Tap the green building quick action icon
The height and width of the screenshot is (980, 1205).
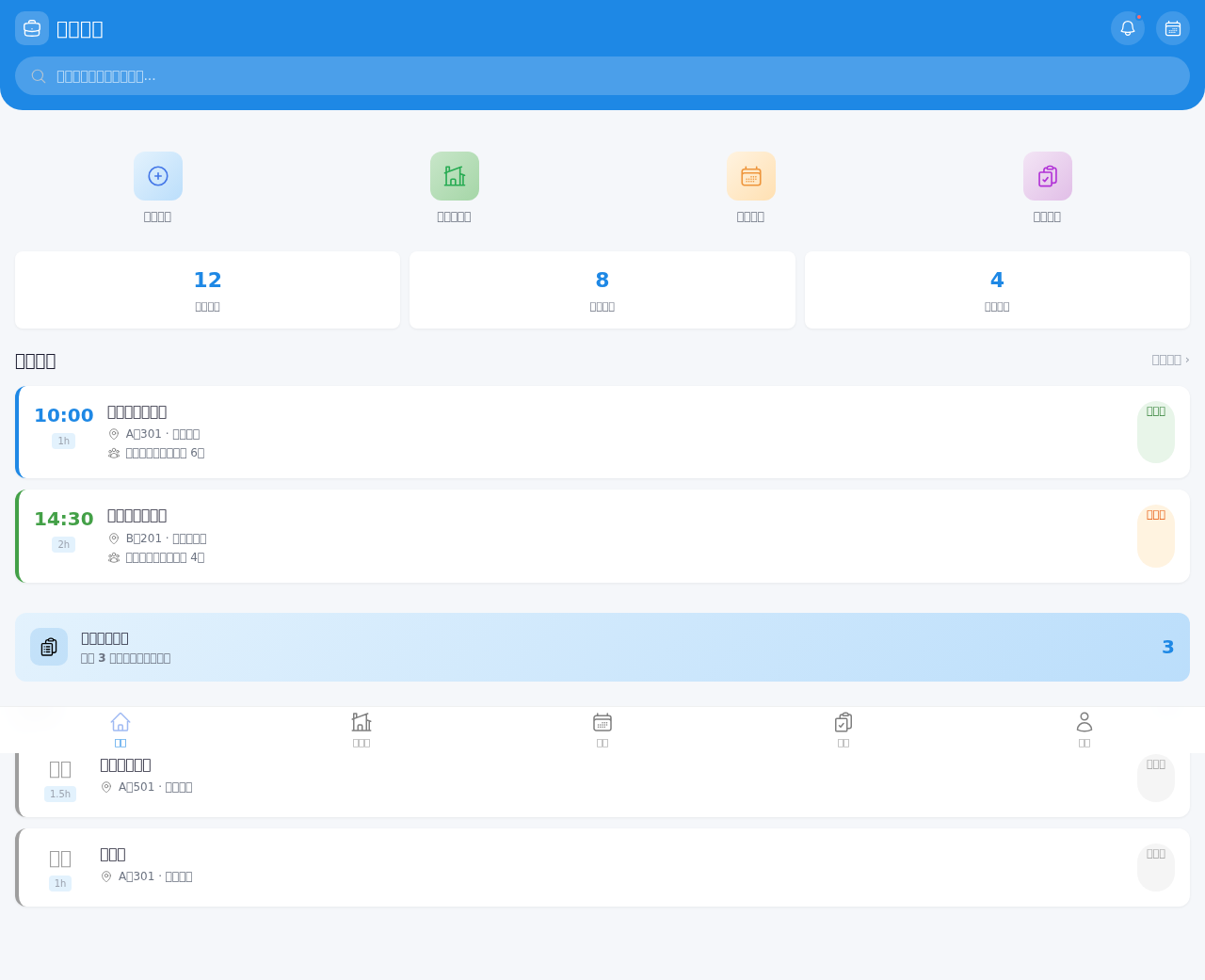[x=455, y=176]
